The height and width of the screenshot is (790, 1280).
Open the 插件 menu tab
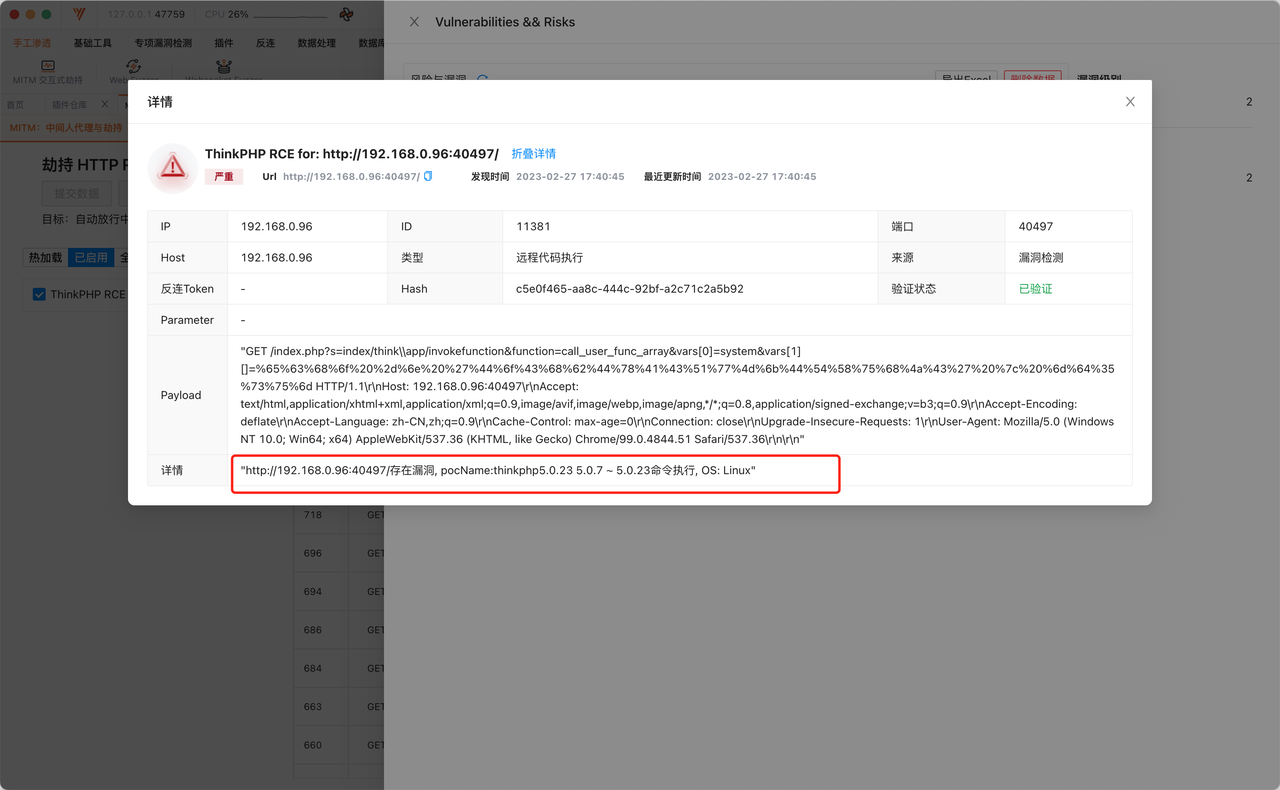click(224, 43)
